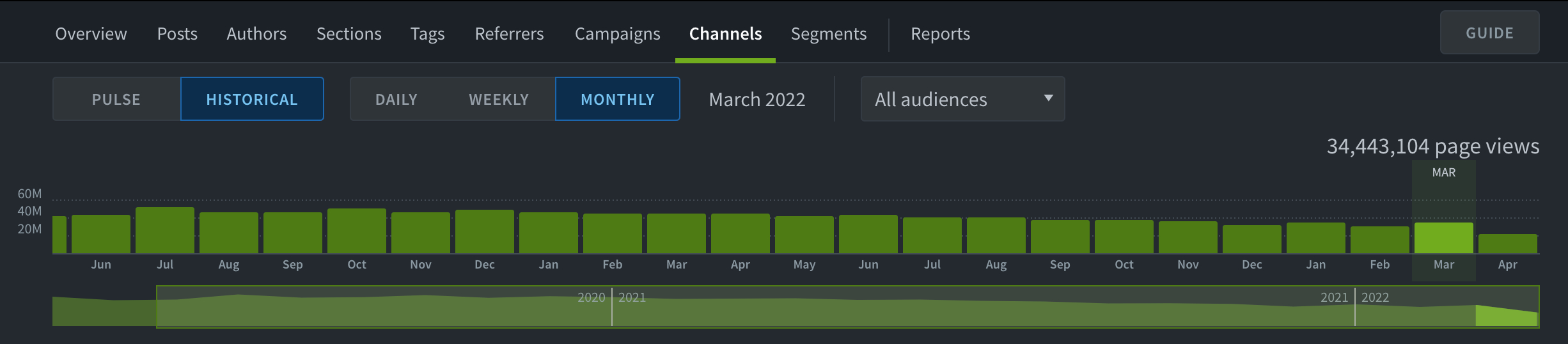This screenshot has width=1568, height=344.
Task: Click the GUIDE button
Action: click(x=1489, y=33)
